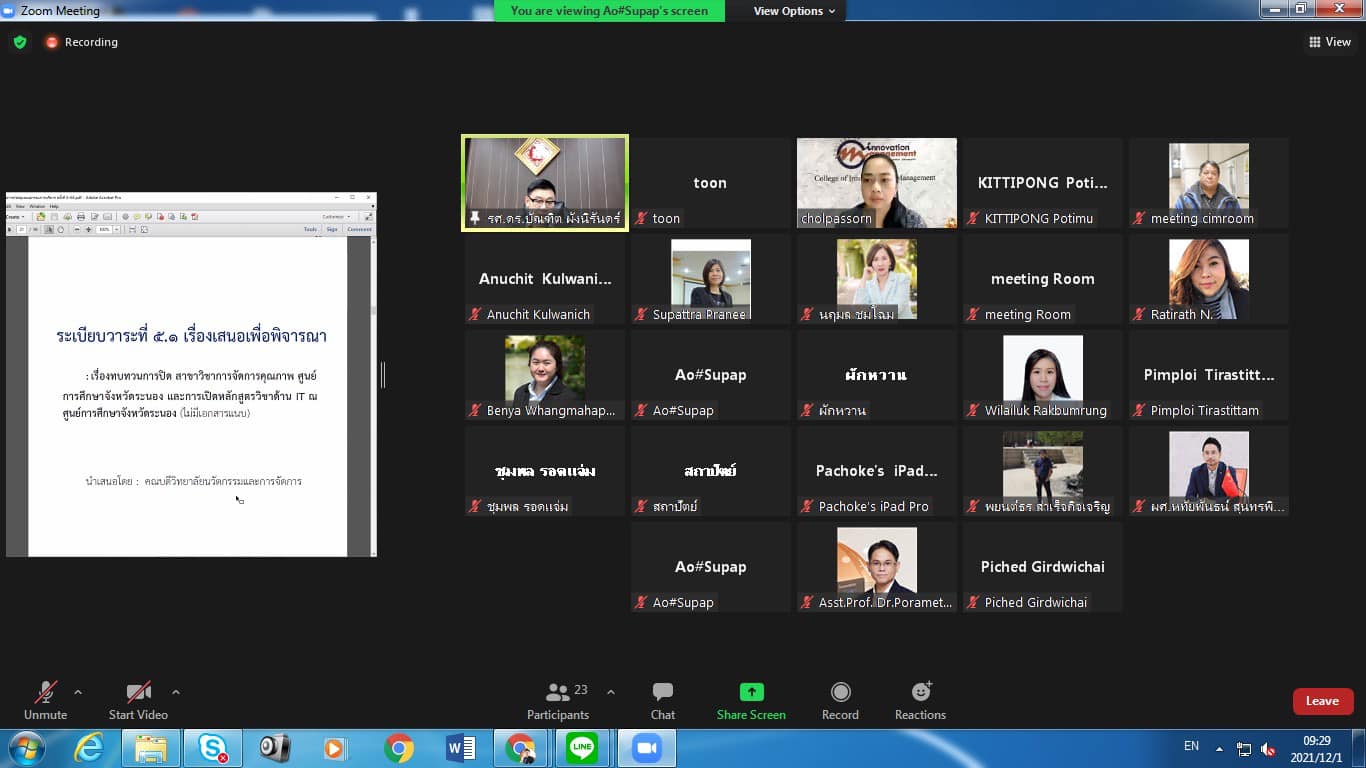Select the cholpassorn video tile
This screenshot has height=768, width=1366.
[x=876, y=183]
